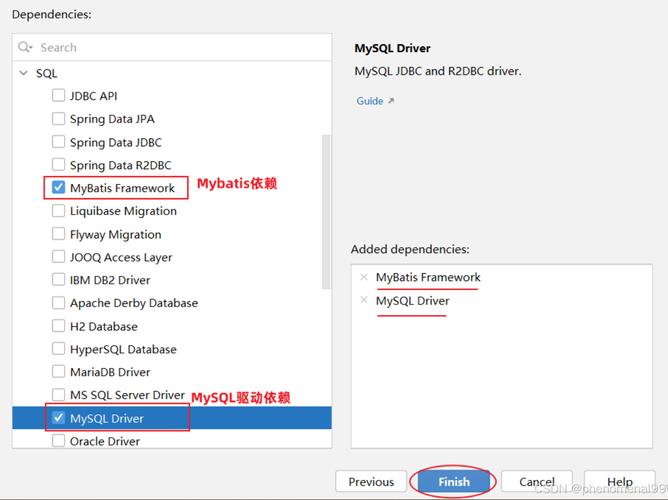Select the JOOQ Access Layer row label
668x500 pixels.
click(x=121, y=257)
